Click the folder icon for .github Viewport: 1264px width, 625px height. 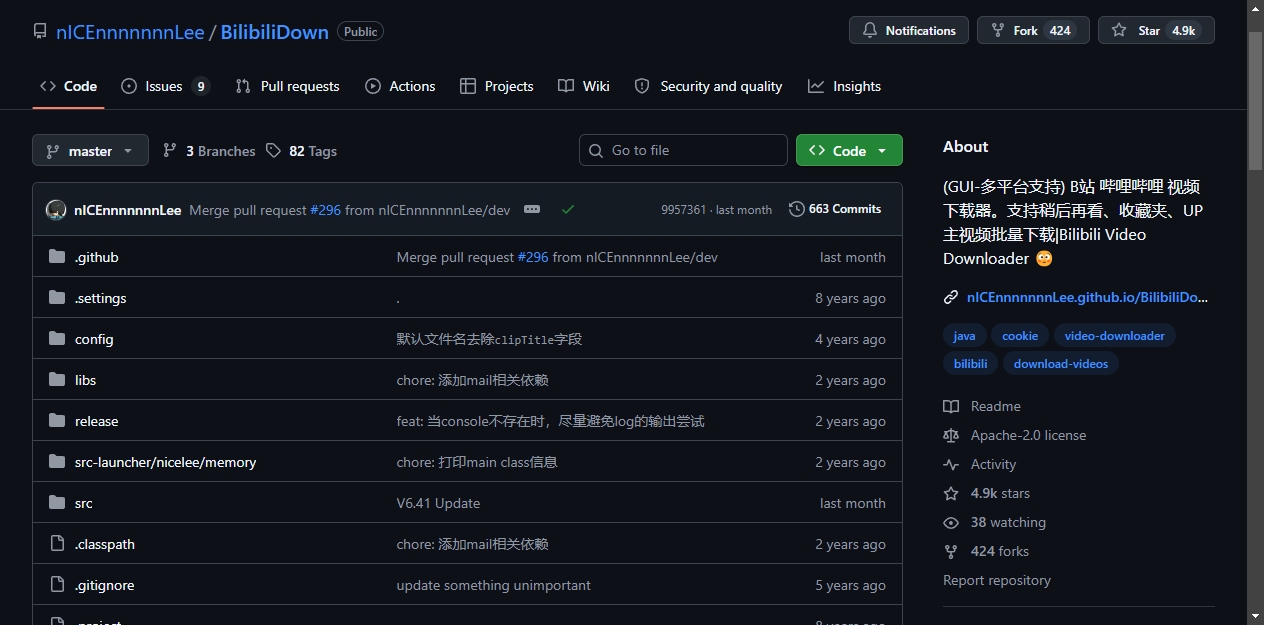click(57, 257)
